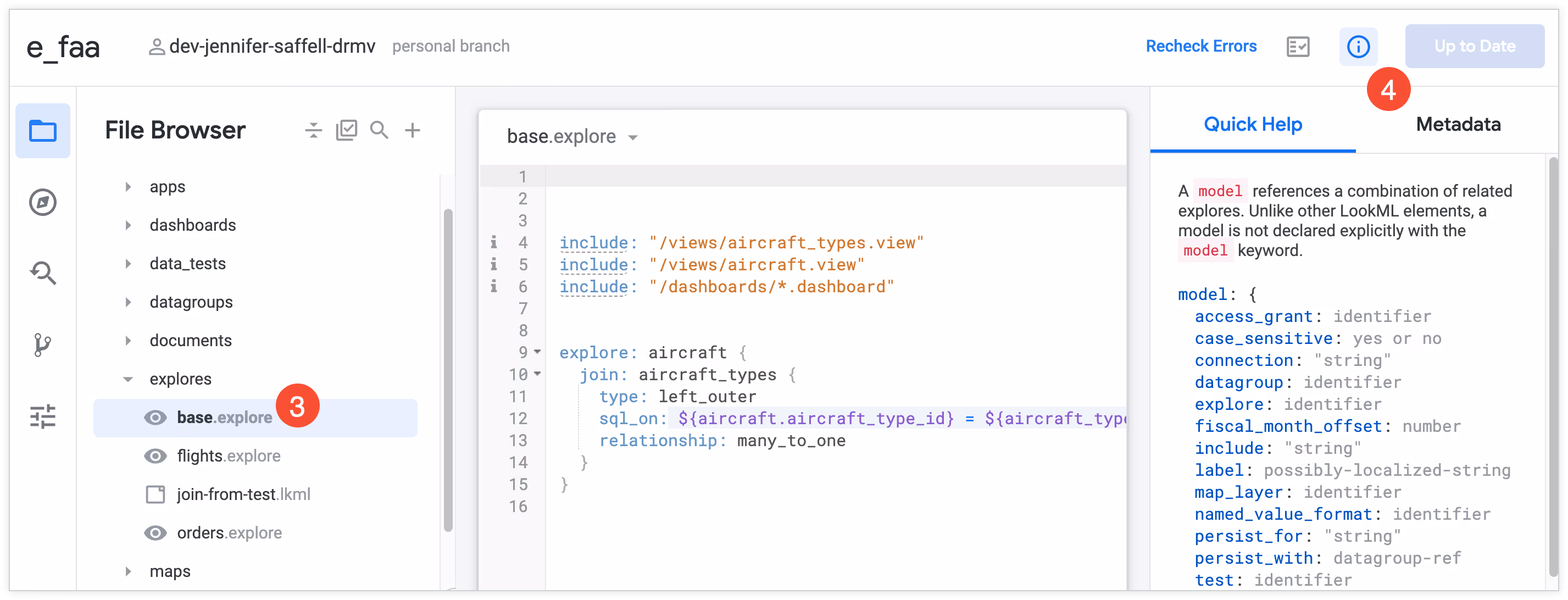Click the eye icon beside orders.explore

point(155,533)
